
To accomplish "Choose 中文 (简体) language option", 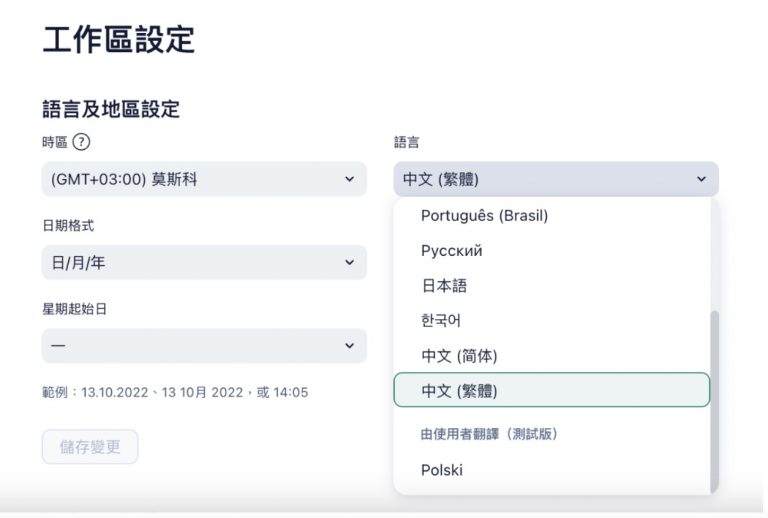I will 459,356.
